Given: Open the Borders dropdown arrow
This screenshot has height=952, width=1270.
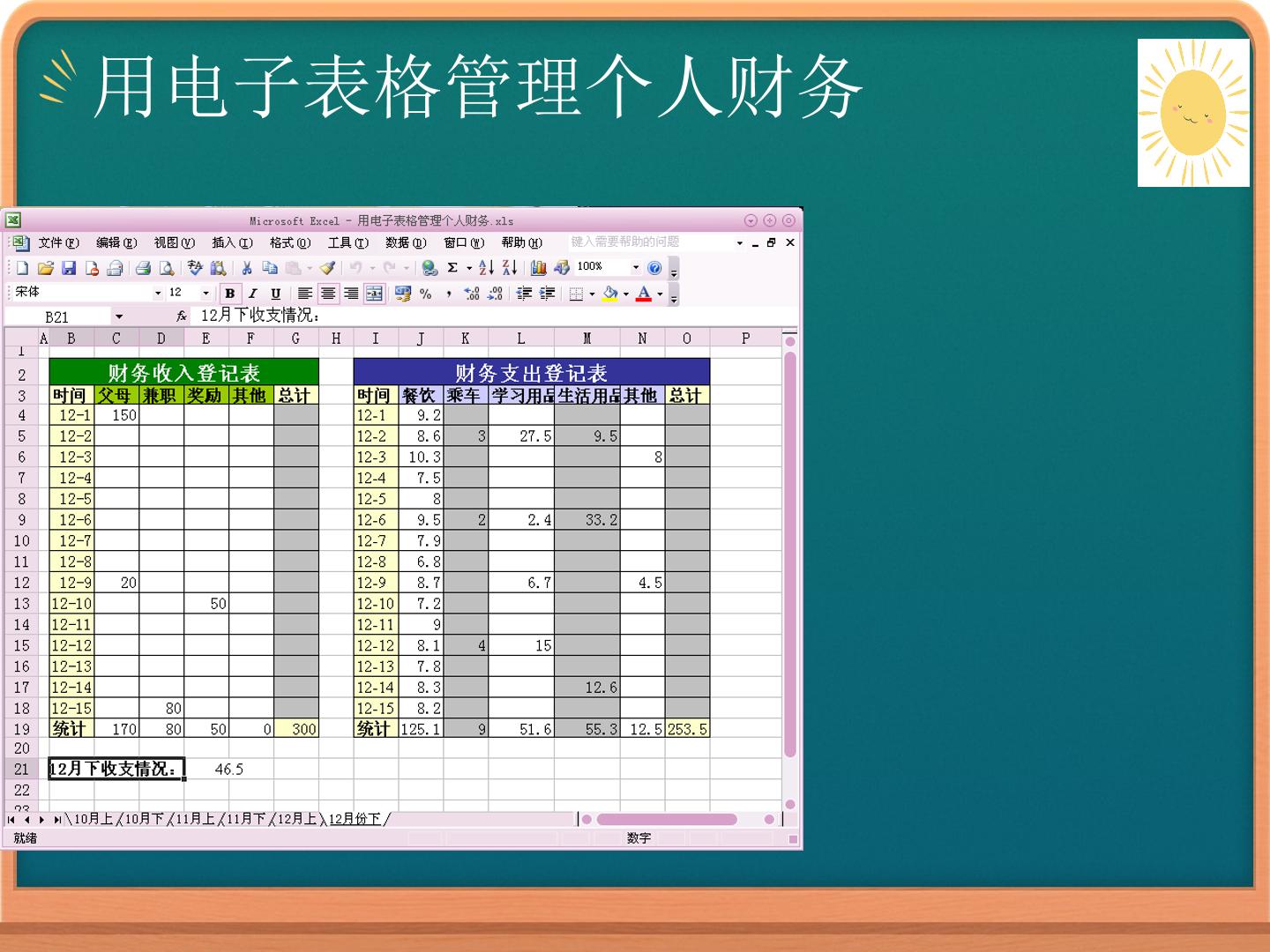Looking at the screenshot, I should tap(592, 294).
